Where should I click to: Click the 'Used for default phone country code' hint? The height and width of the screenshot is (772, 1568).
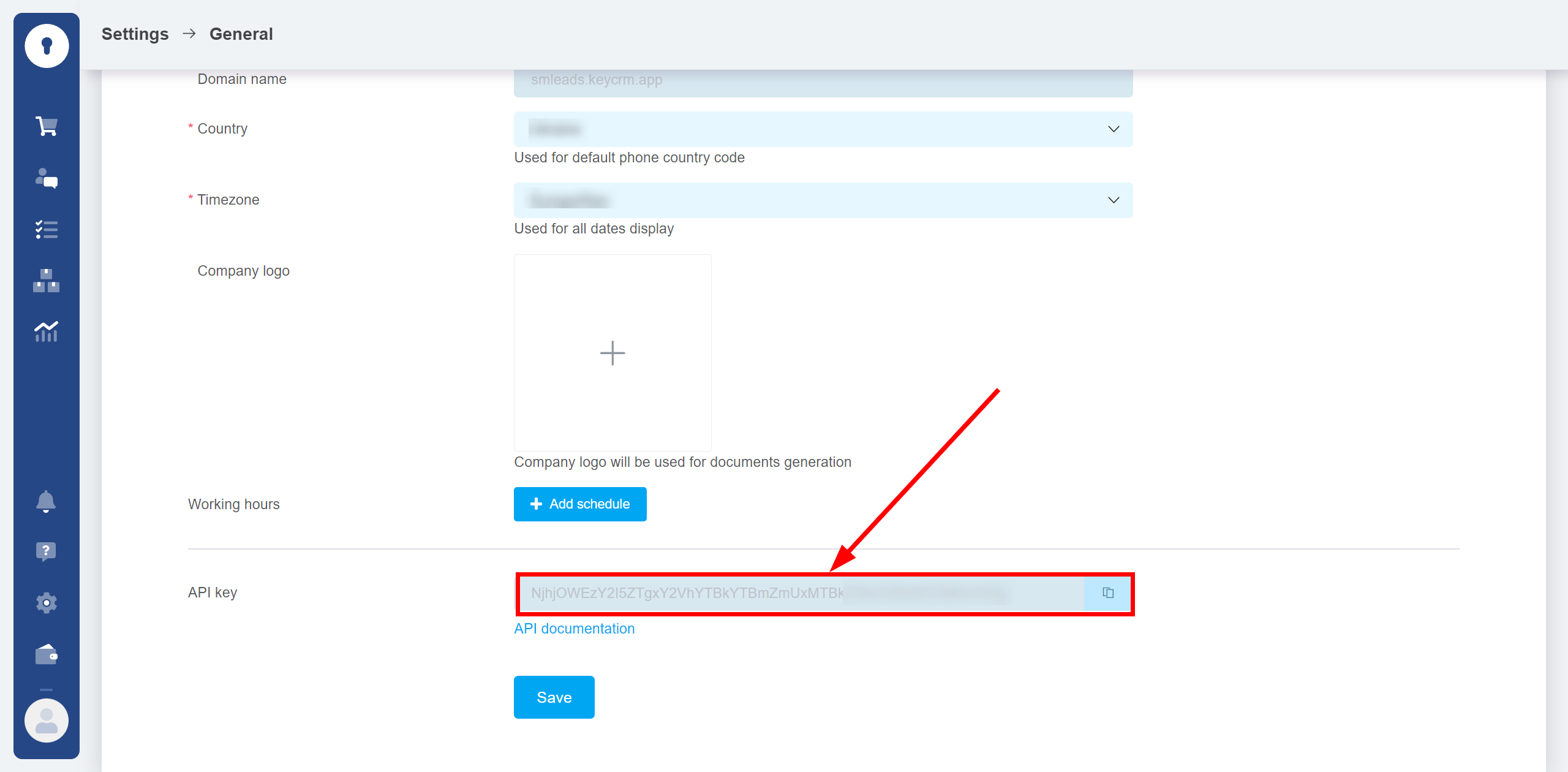630,158
